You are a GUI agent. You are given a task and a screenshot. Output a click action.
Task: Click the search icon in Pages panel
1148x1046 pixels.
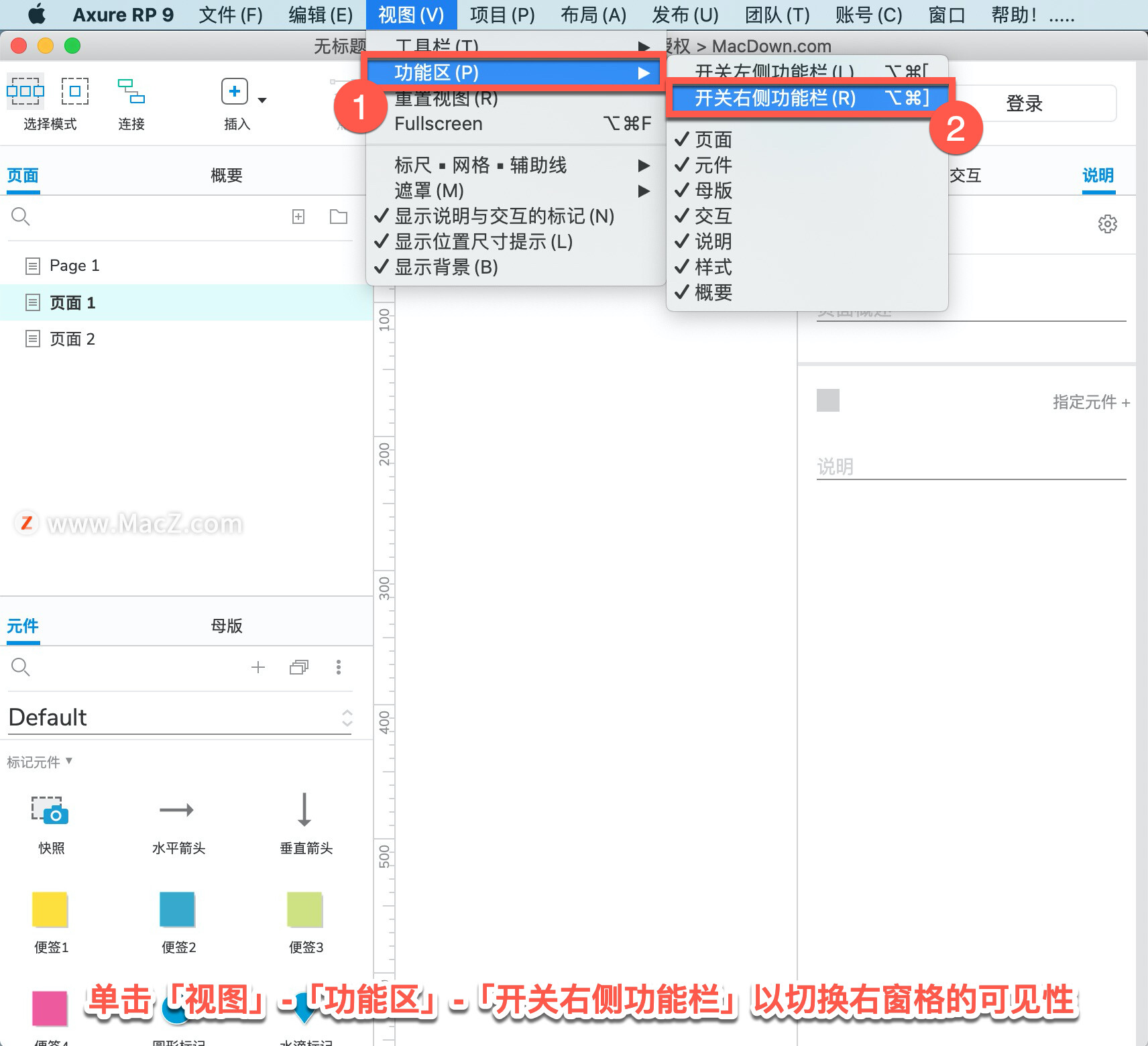coord(21,217)
